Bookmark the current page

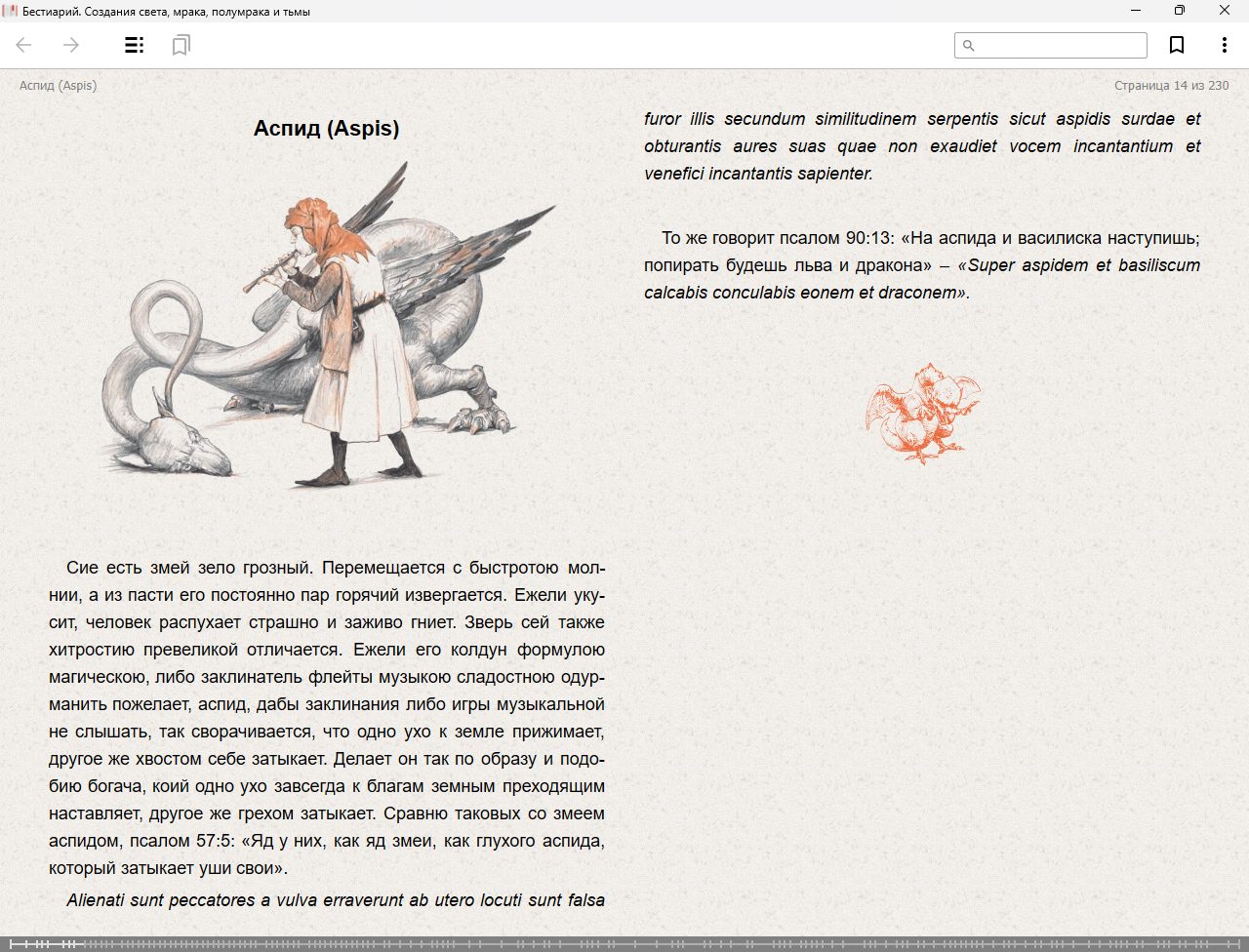click(x=1177, y=45)
